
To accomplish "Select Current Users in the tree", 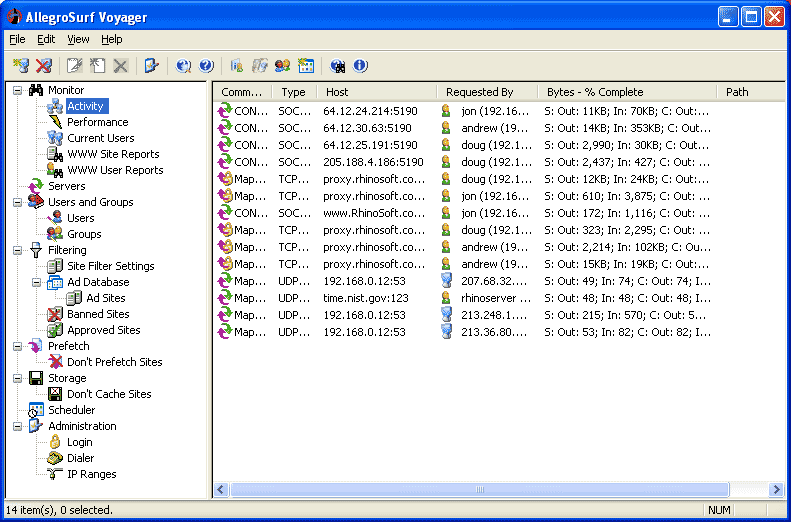I will coord(101,138).
